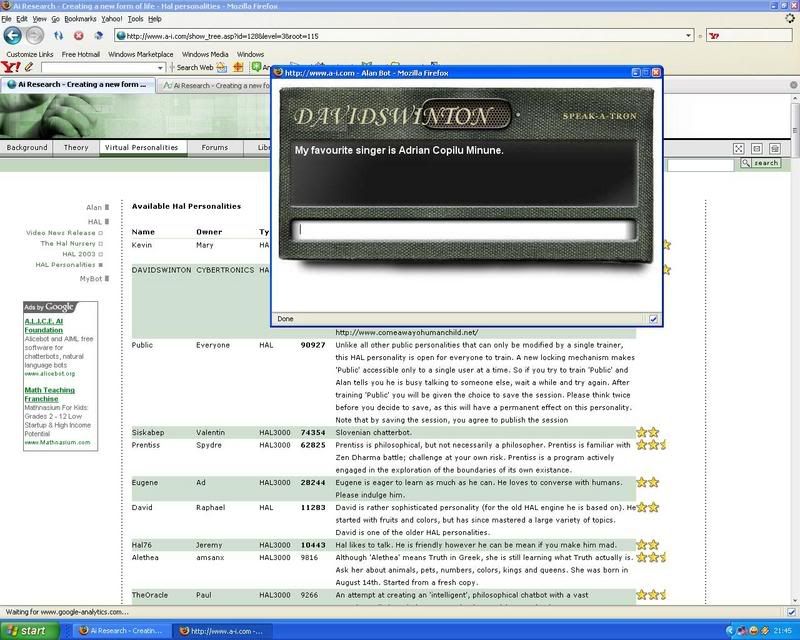Image resolution: width=800 pixels, height=640 pixels.
Task: Stop the page from loading
Action: 79,36
